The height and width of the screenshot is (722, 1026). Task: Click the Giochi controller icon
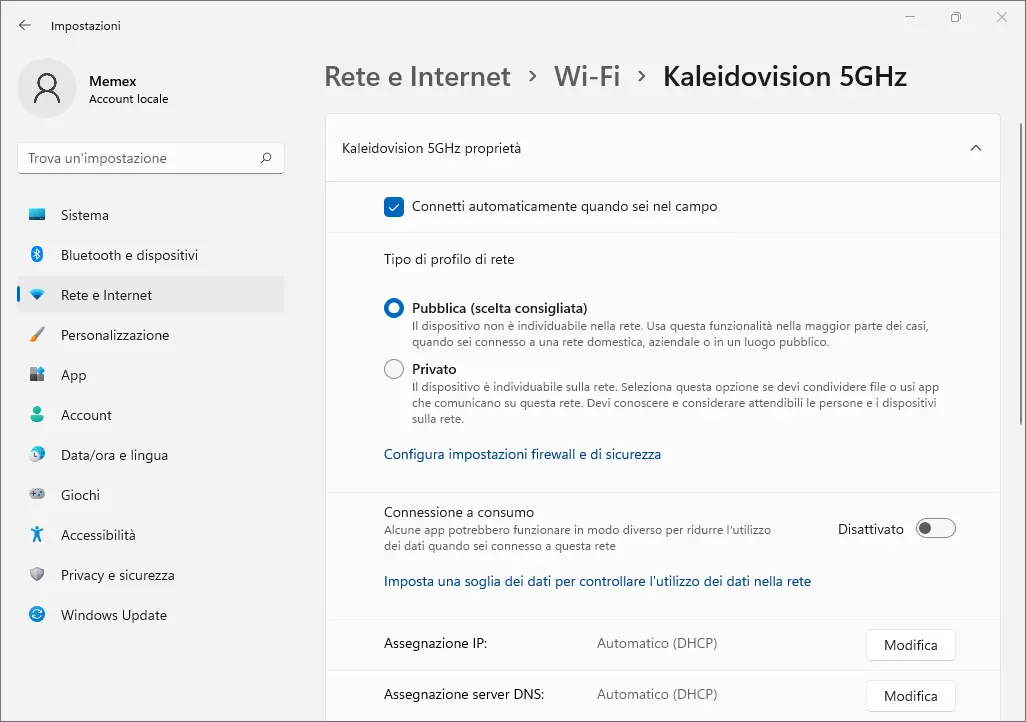pyautogui.click(x=37, y=494)
